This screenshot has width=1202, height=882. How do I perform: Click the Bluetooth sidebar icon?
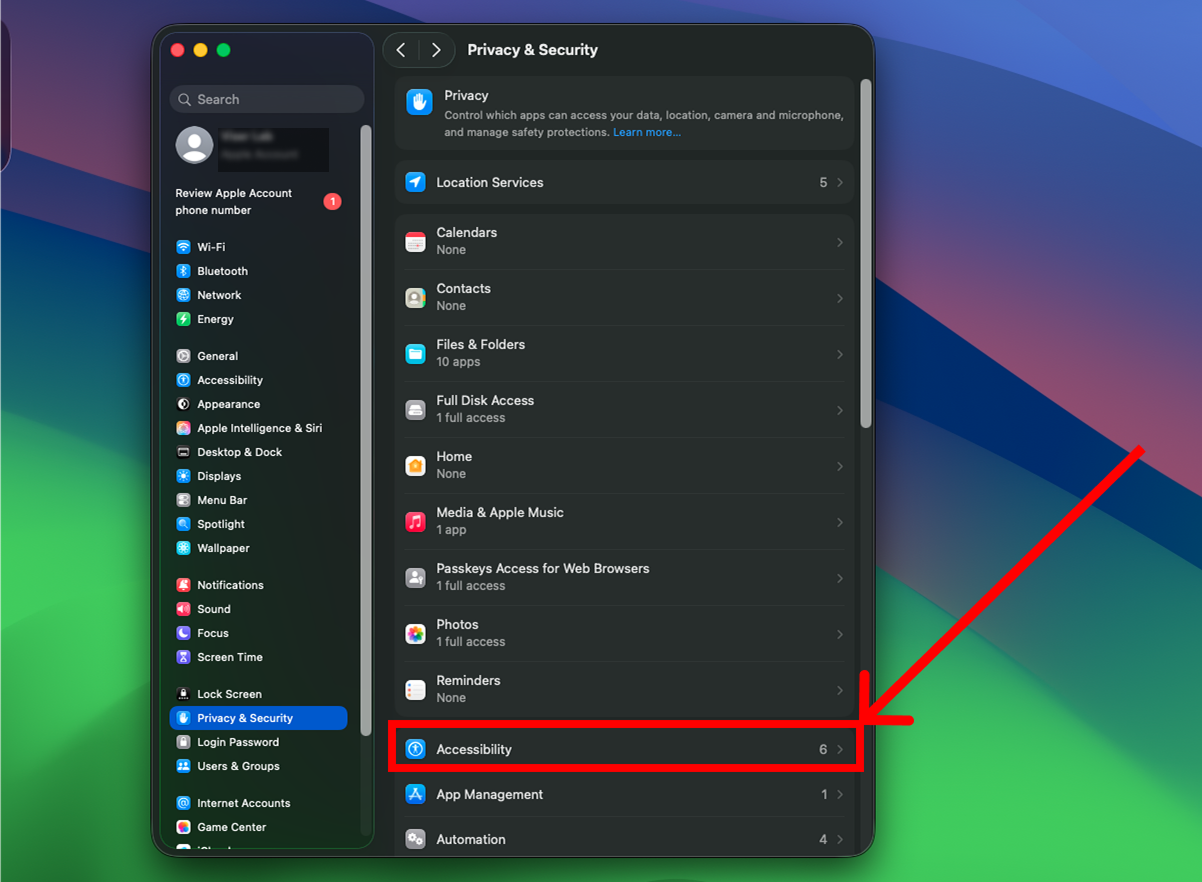(x=184, y=271)
